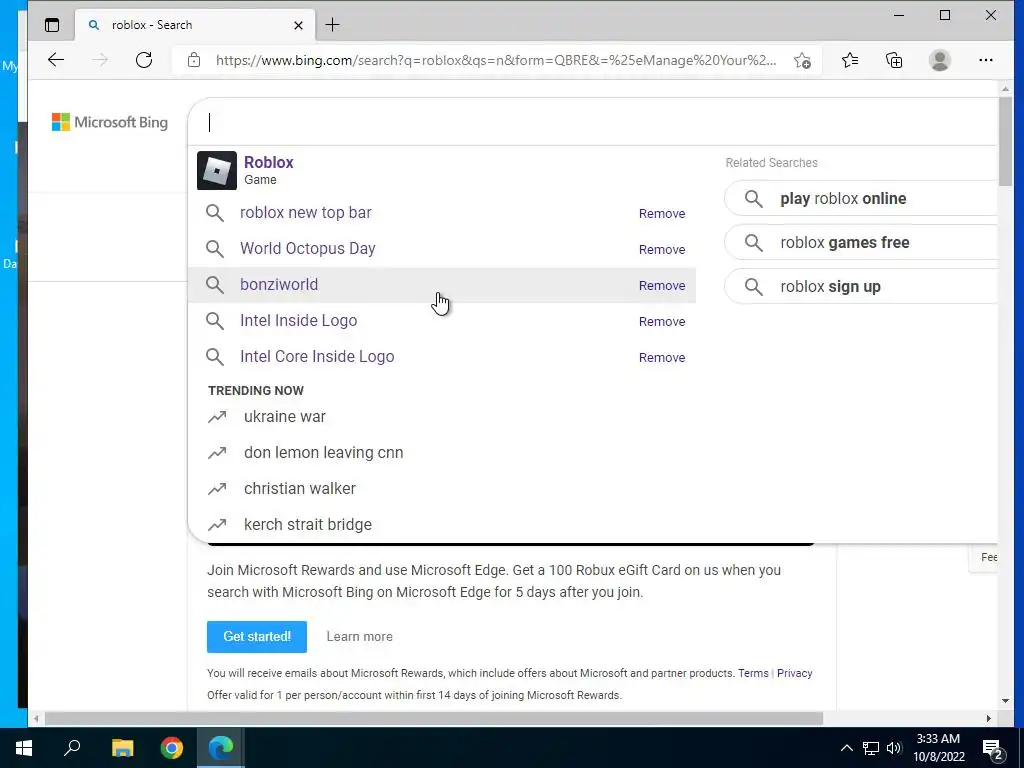Search related 'roblox games free'
The width and height of the screenshot is (1024, 768).
(861, 242)
